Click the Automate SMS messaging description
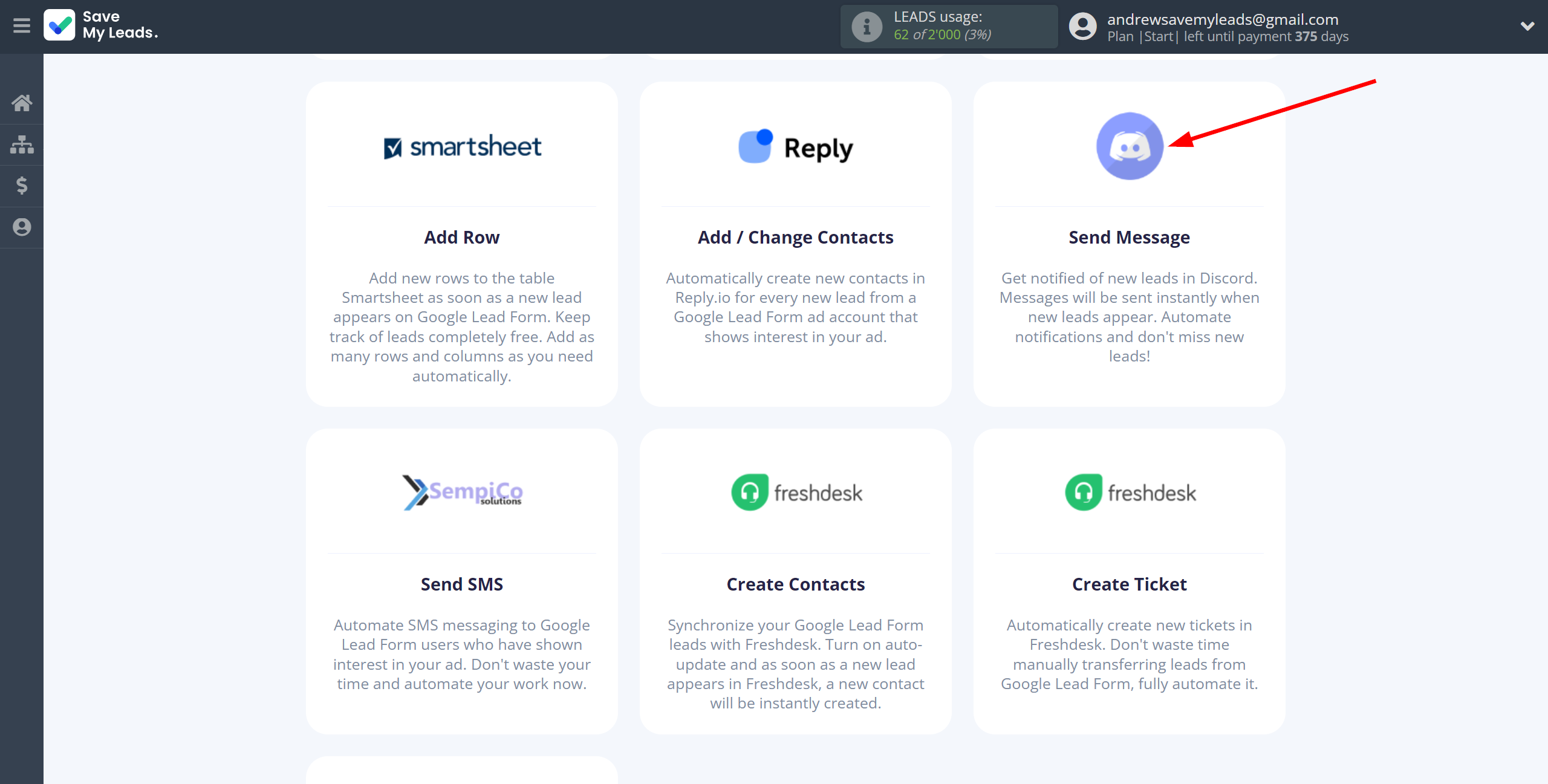Screen dimensions: 1548x784 click(462, 655)
